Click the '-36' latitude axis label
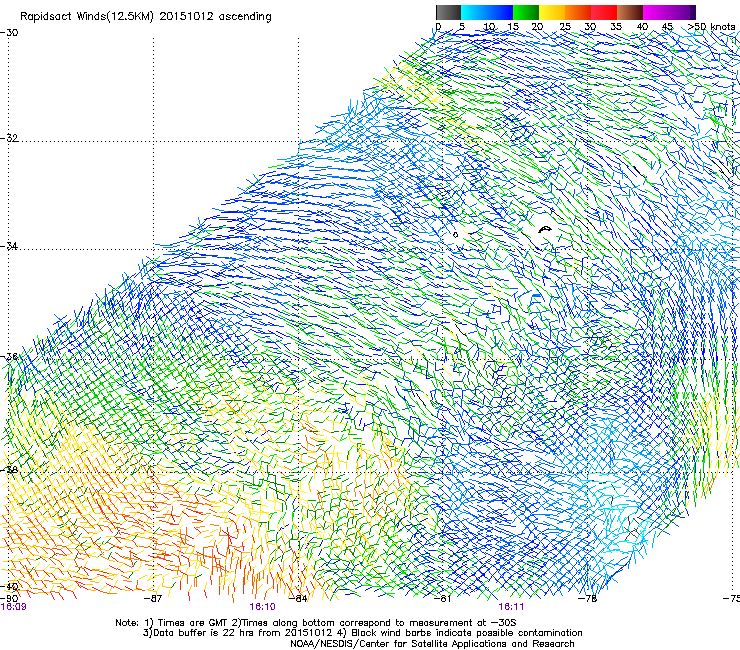The image size is (740, 650). [x=9, y=356]
